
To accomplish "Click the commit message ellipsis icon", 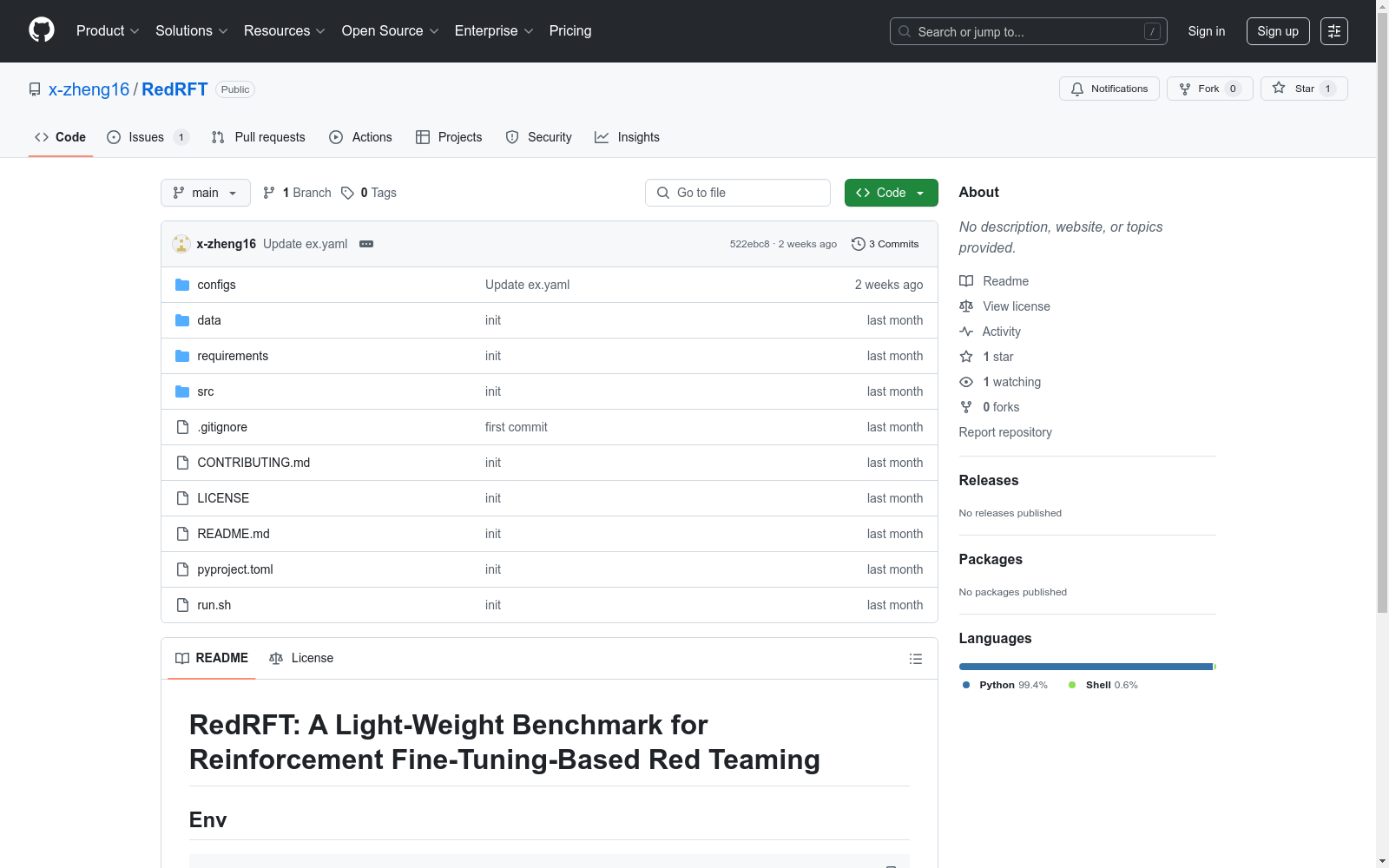I will click(x=366, y=244).
